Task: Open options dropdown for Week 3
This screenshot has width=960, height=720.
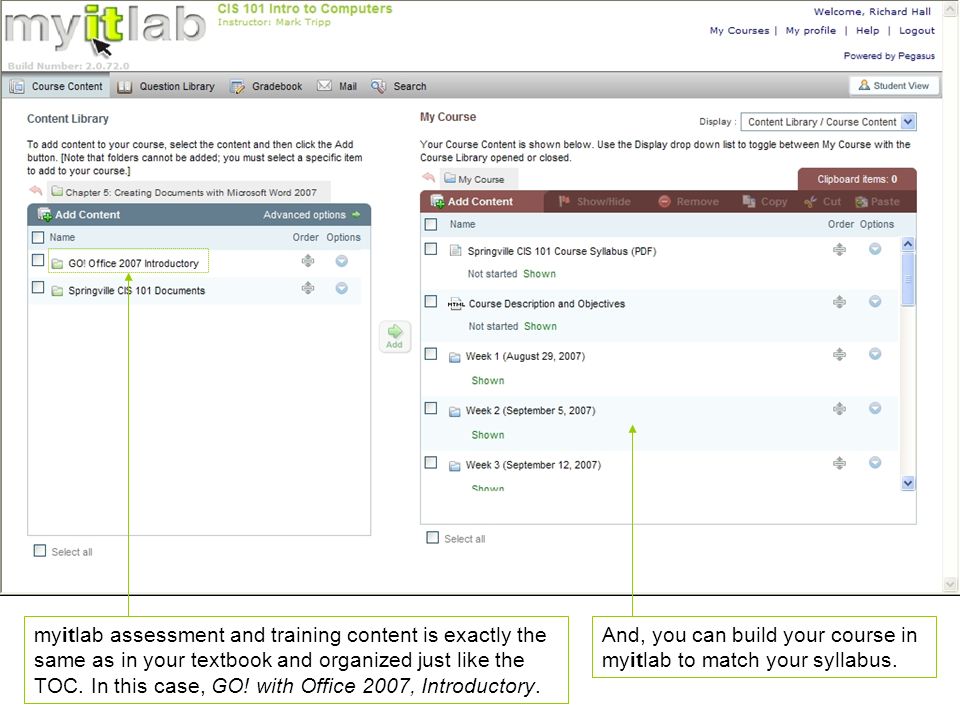Action: 876,463
